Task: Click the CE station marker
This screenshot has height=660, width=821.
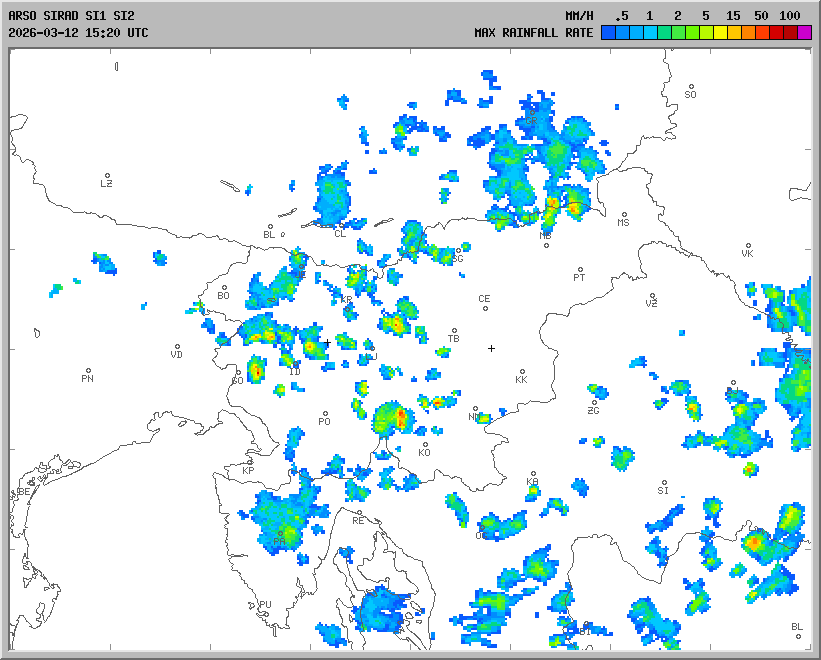Action: click(x=485, y=307)
